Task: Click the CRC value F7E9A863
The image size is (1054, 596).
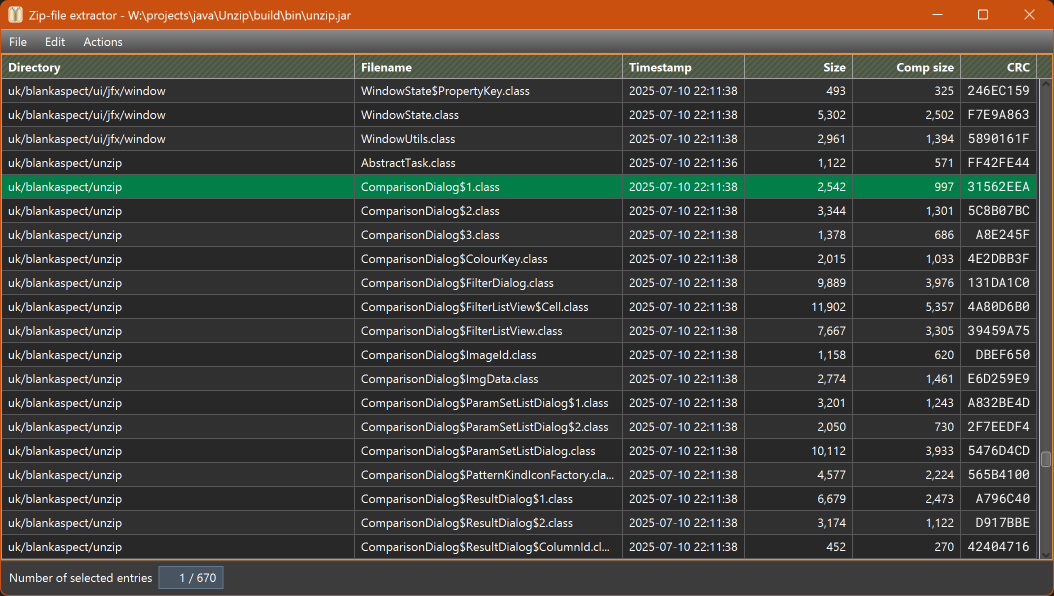Action: pos(998,115)
